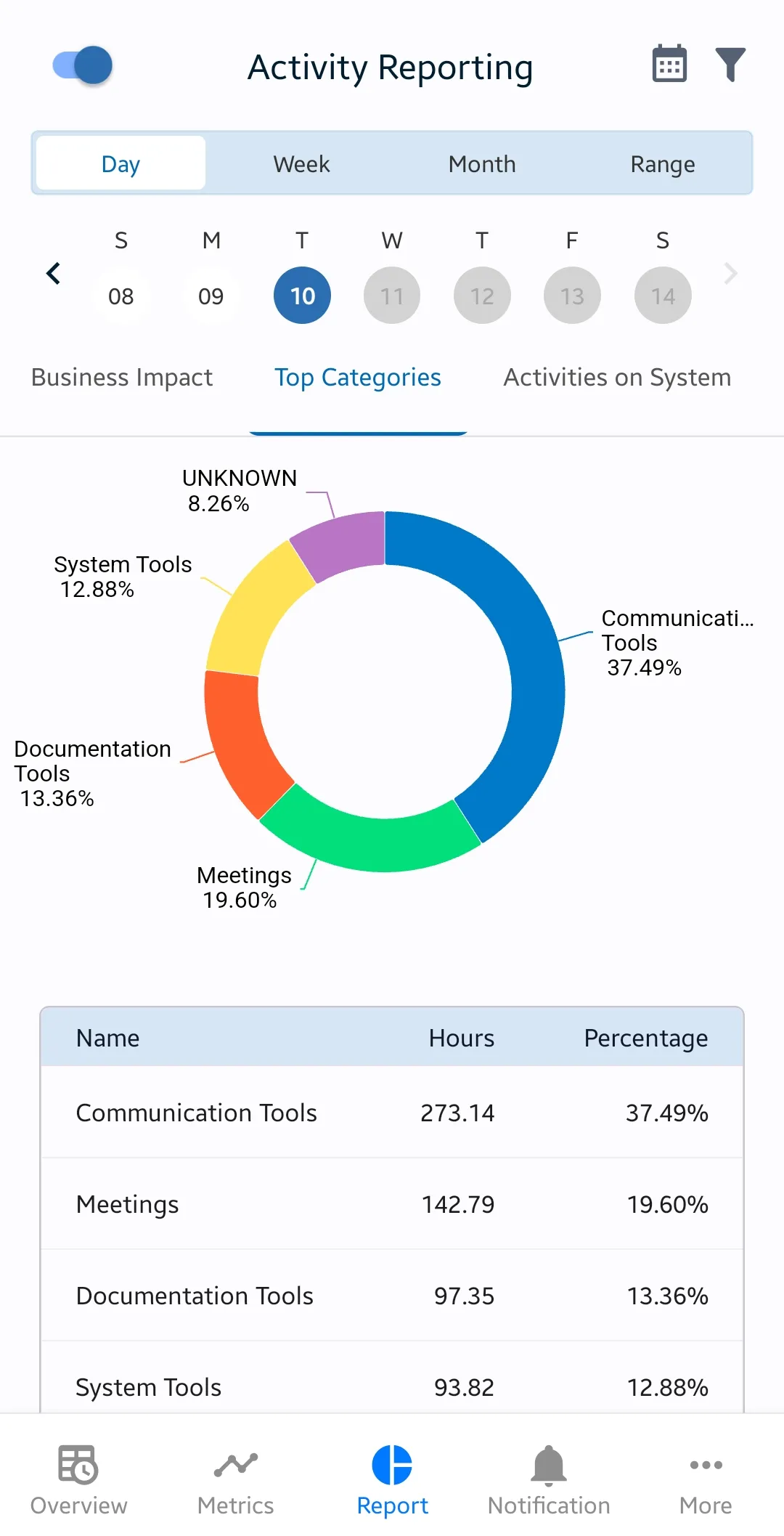Click hours value 93.82
Viewport: 784px width, 1536px height.
(464, 1387)
